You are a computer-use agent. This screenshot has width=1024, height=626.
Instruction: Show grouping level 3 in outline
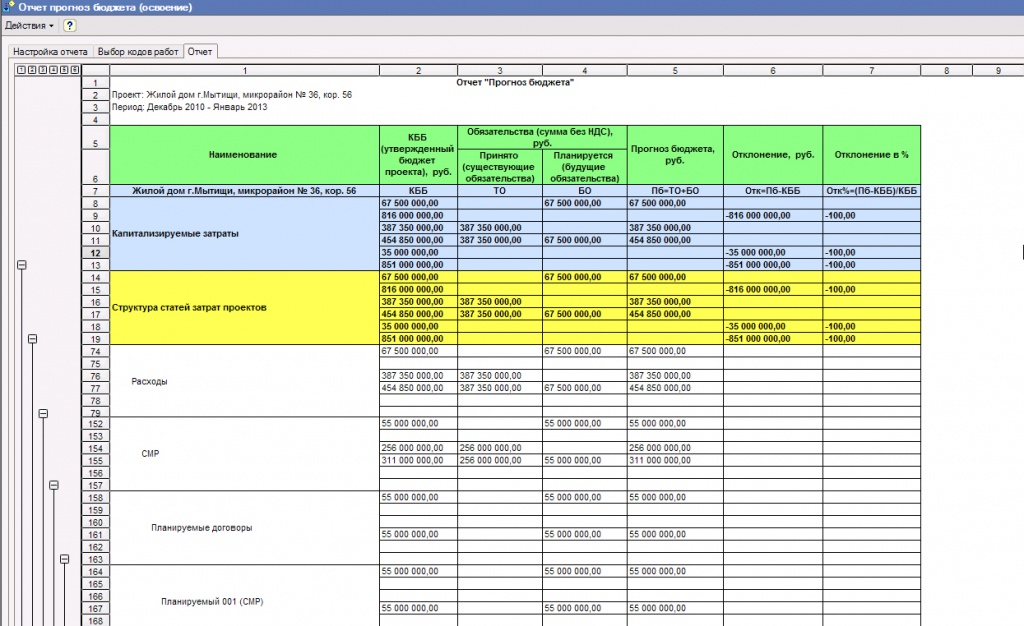pos(42,70)
